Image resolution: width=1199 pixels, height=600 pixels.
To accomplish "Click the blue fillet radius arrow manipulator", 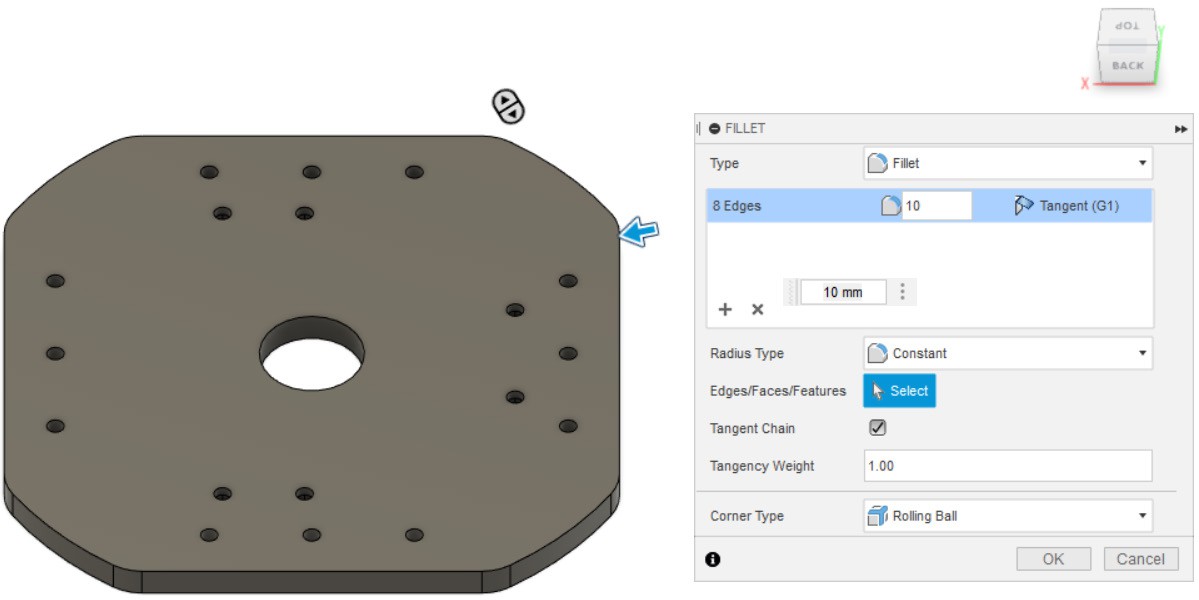I will (x=639, y=233).
